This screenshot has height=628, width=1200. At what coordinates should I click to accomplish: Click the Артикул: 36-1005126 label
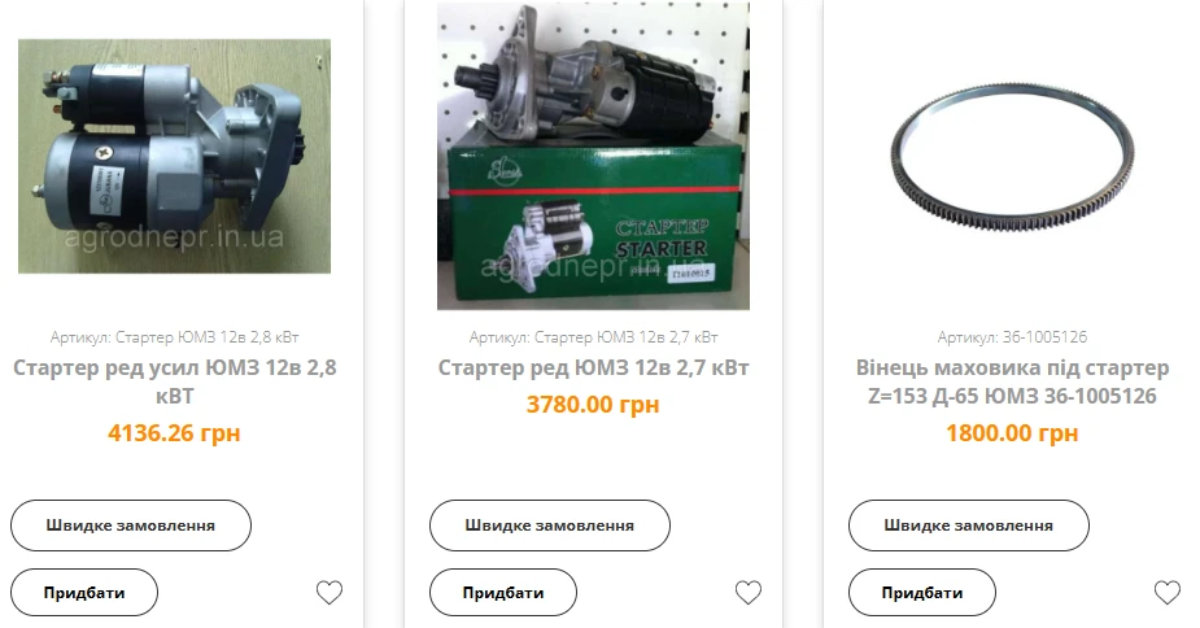coord(1012,337)
